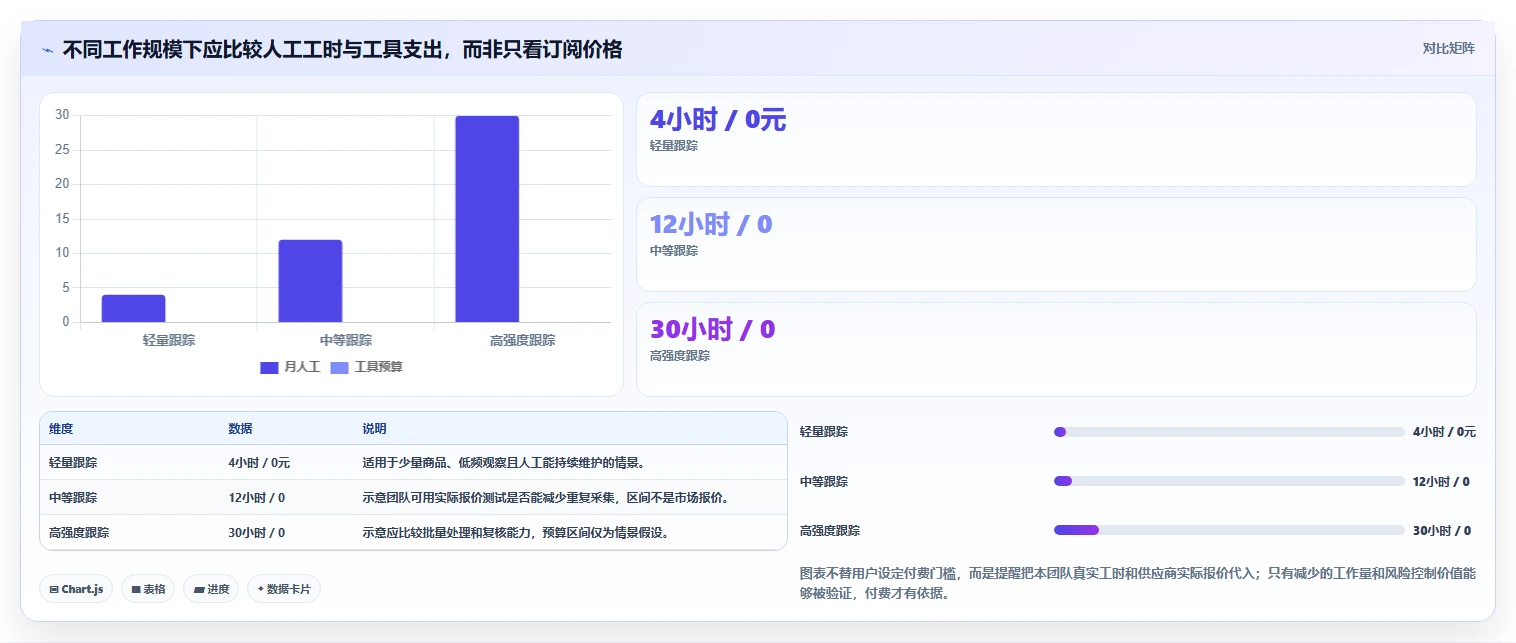The width and height of the screenshot is (1516, 643).
Task: Click the 中等跟踪 progress bar
Action: tap(1229, 481)
